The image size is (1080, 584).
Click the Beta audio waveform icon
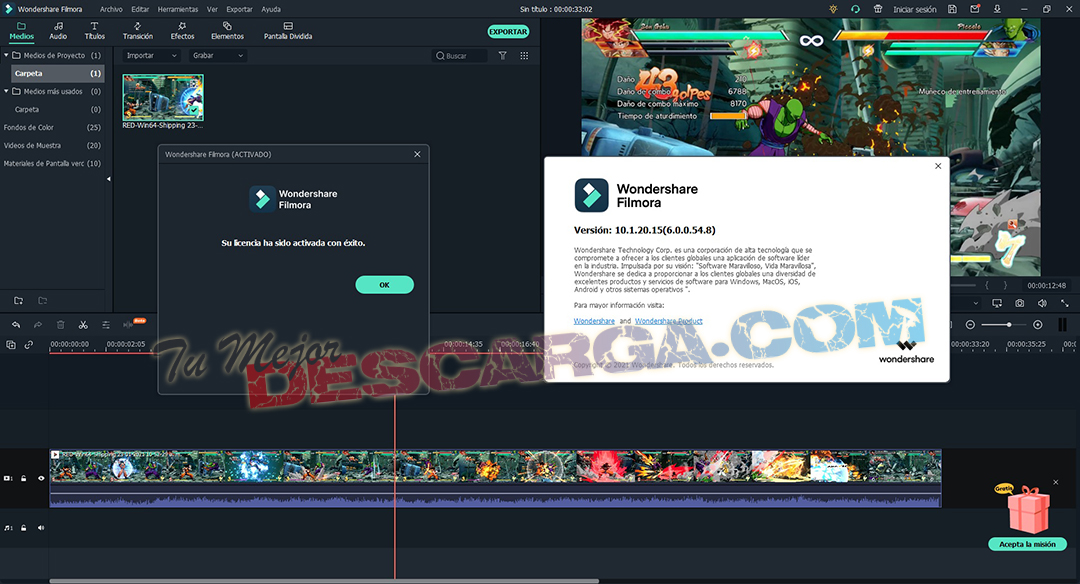[129, 324]
